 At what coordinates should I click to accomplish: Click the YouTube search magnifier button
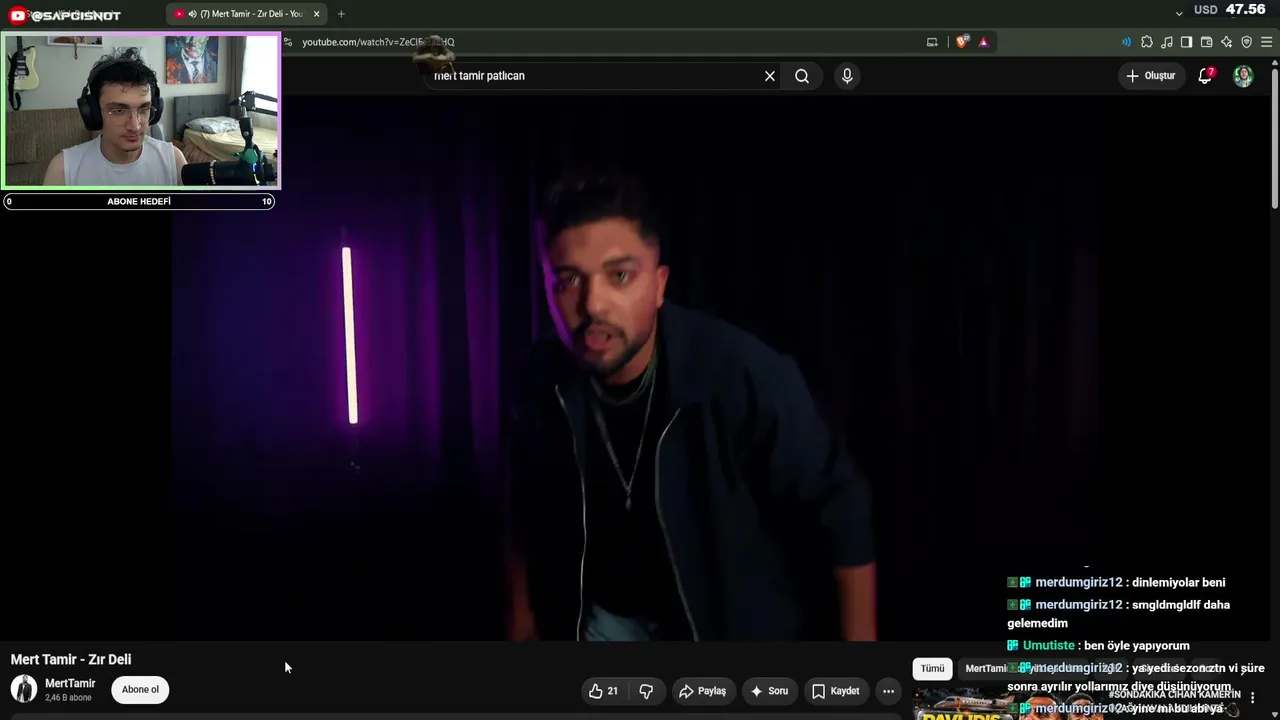(802, 76)
